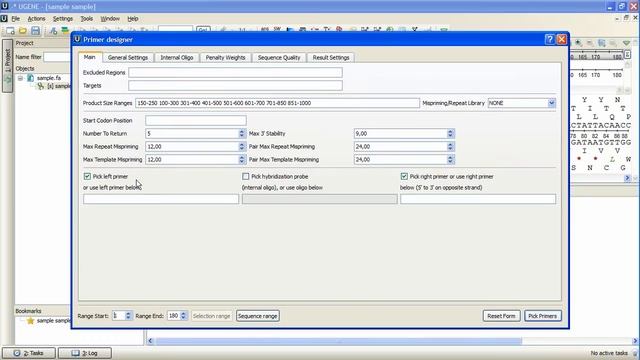The width and height of the screenshot is (640, 360).
Task: Go to the Result Settings tab
Action: click(x=331, y=58)
